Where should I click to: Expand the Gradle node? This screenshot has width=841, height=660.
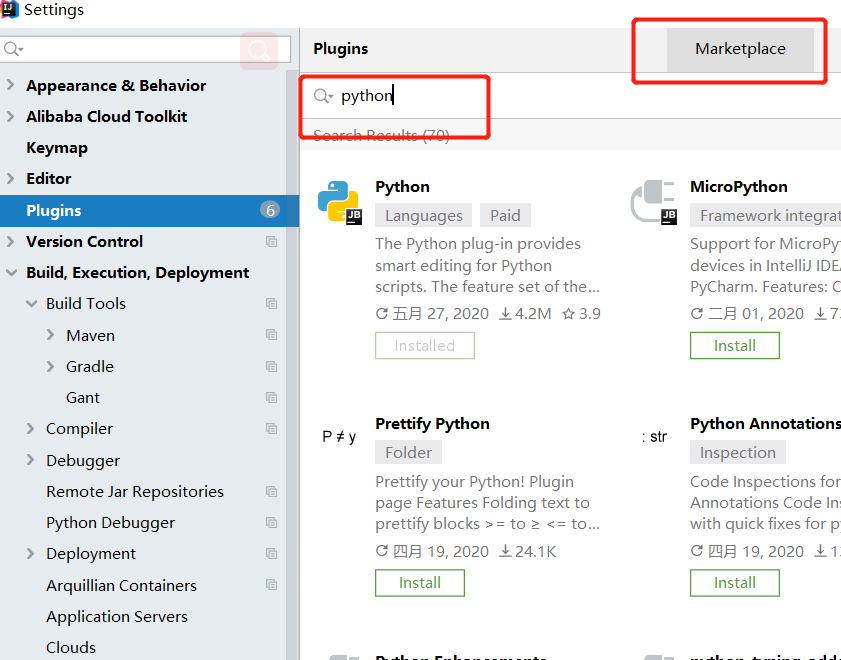pos(50,367)
